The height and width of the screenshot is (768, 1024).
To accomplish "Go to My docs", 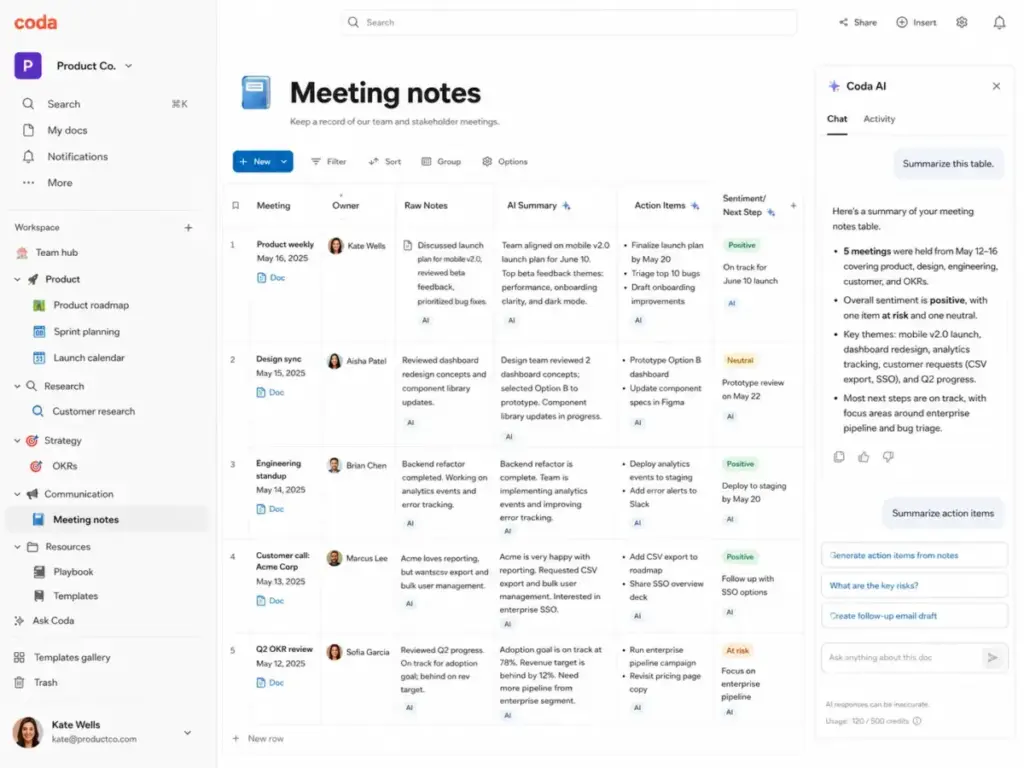I will (x=67, y=130).
